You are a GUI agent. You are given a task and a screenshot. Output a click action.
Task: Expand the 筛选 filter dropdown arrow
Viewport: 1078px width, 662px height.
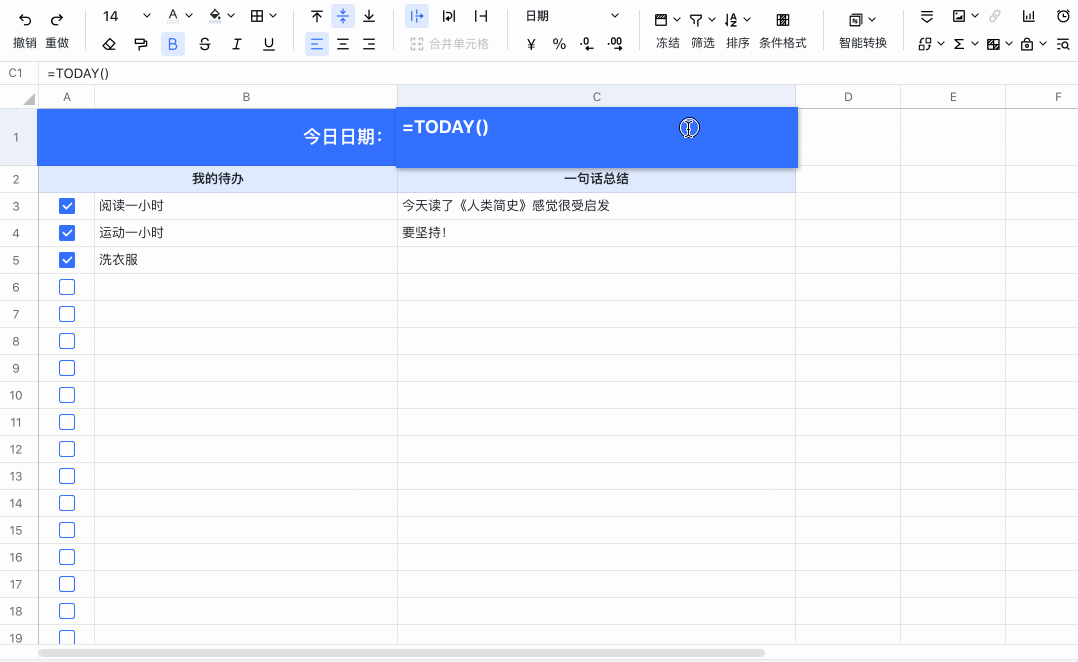click(x=712, y=20)
